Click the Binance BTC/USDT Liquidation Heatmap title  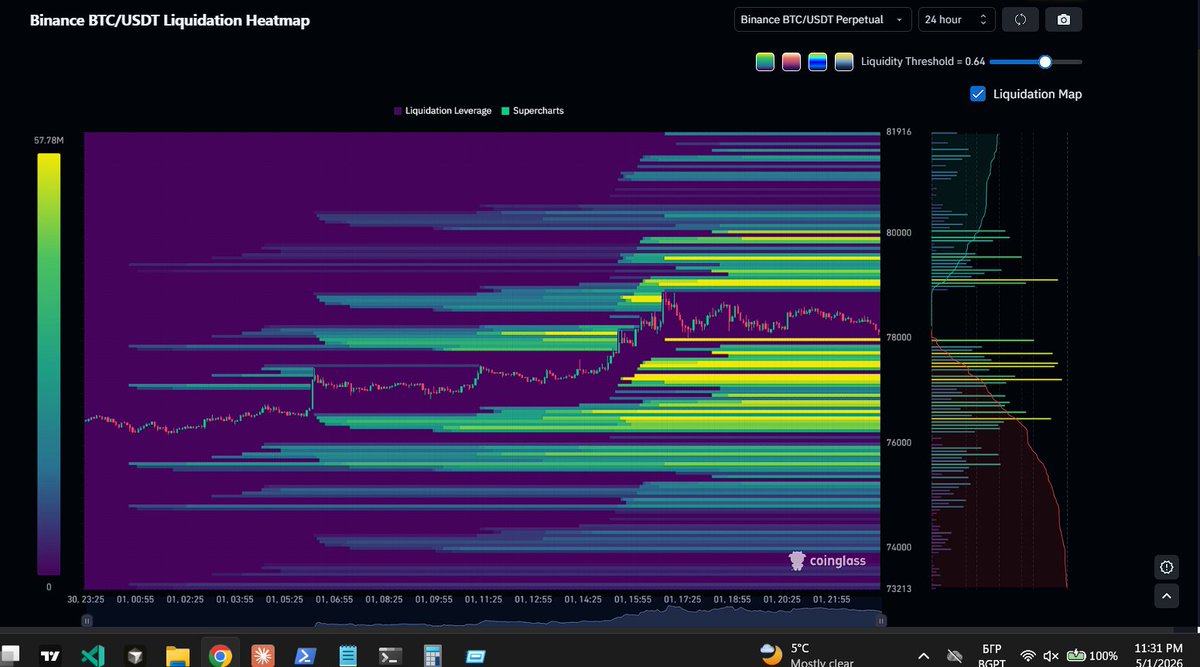pyautogui.click(x=170, y=20)
